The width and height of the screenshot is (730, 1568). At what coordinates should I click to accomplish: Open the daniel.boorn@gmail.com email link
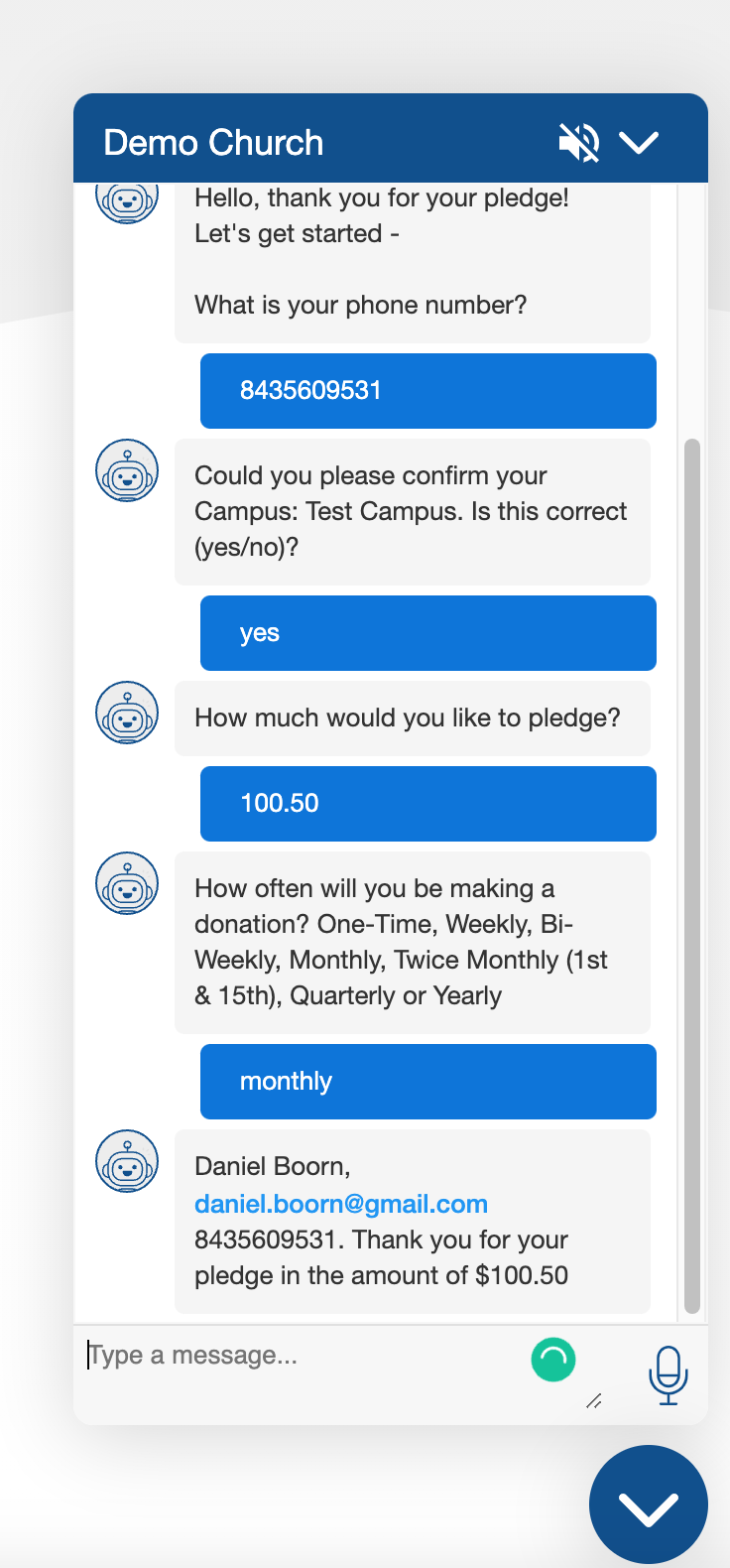coord(341,1204)
